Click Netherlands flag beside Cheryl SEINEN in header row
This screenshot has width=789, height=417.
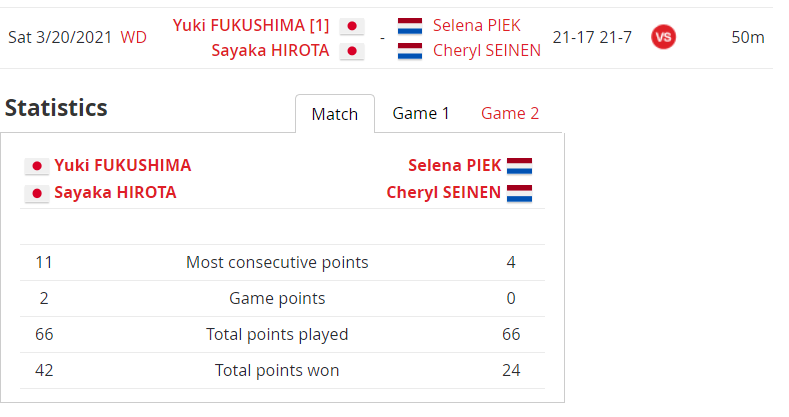410,51
